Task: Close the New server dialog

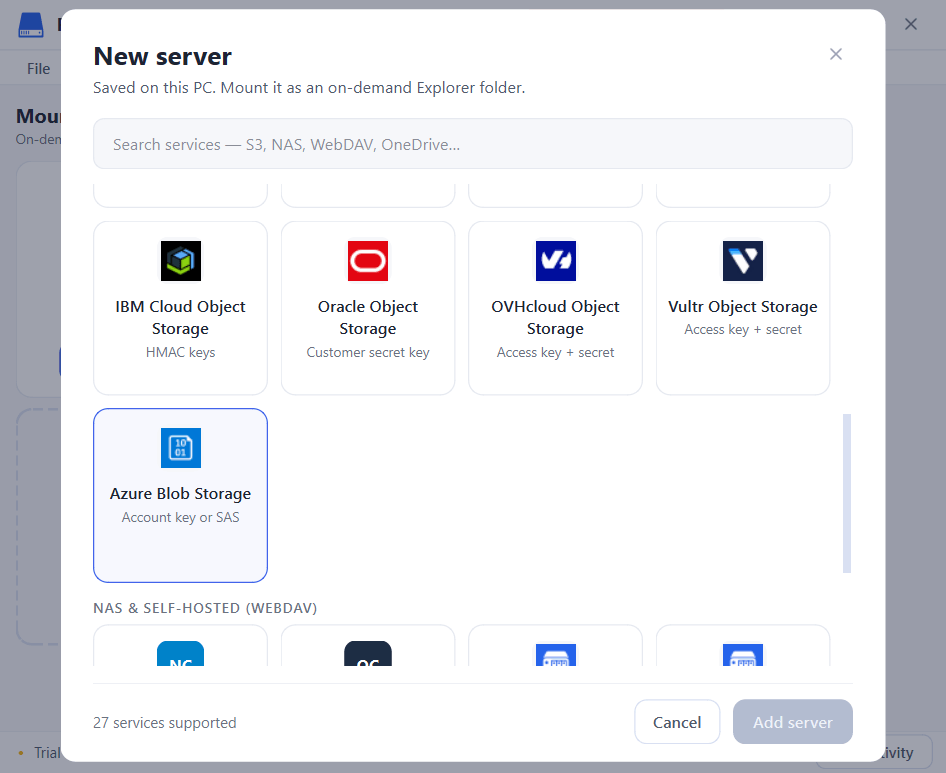Action: 836,54
